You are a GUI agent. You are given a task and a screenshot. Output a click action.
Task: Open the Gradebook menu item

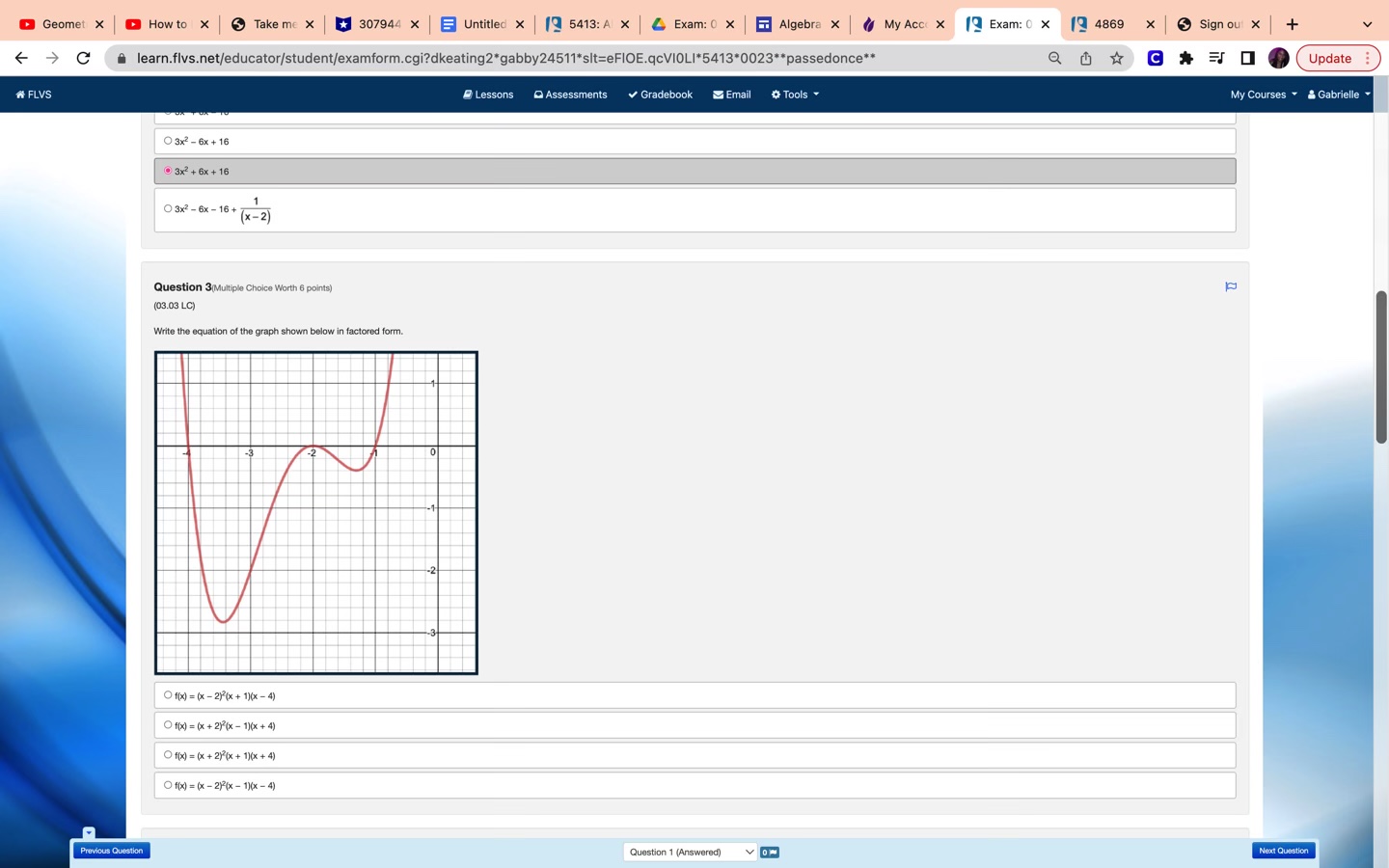click(x=660, y=95)
